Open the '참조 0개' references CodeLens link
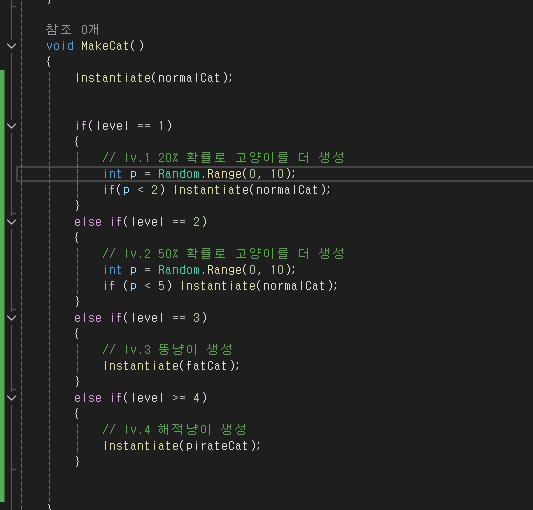This screenshot has height=510, width=533. [72, 30]
